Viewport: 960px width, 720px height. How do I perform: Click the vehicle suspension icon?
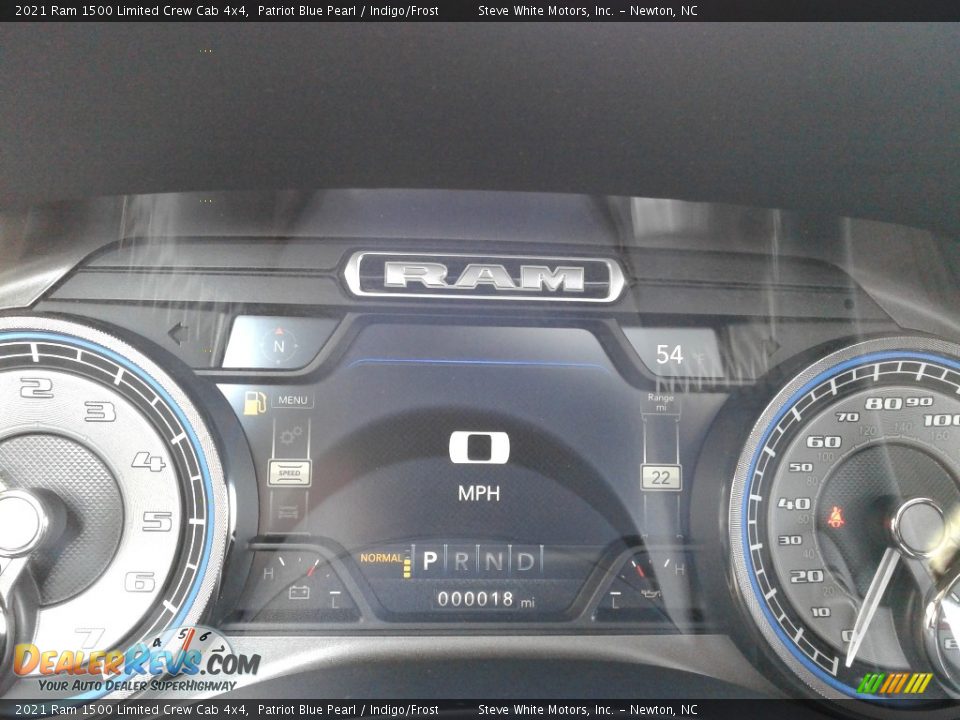[x=290, y=512]
